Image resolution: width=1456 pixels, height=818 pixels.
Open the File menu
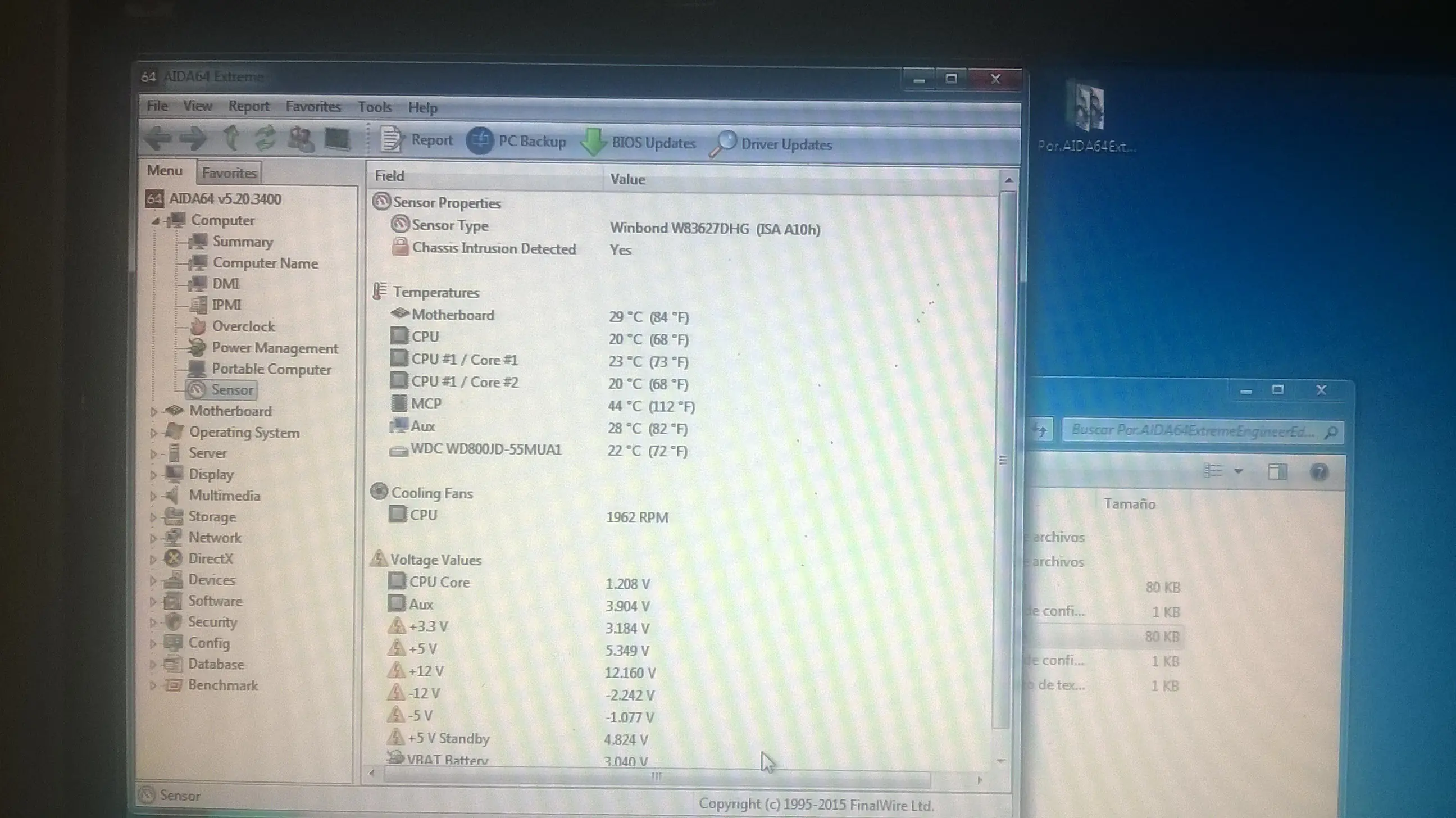click(157, 106)
